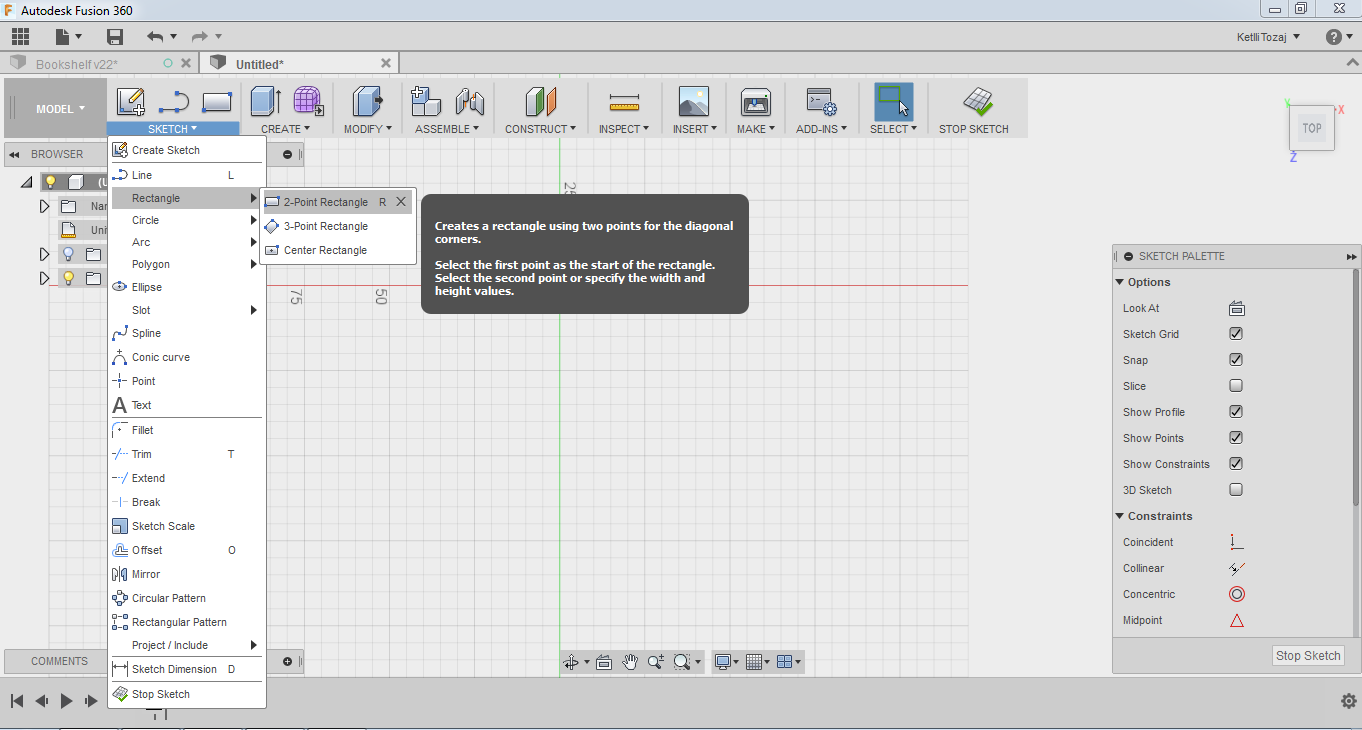Click the Insert image icon
Image resolution: width=1362 pixels, height=730 pixels.
[x=693, y=101]
